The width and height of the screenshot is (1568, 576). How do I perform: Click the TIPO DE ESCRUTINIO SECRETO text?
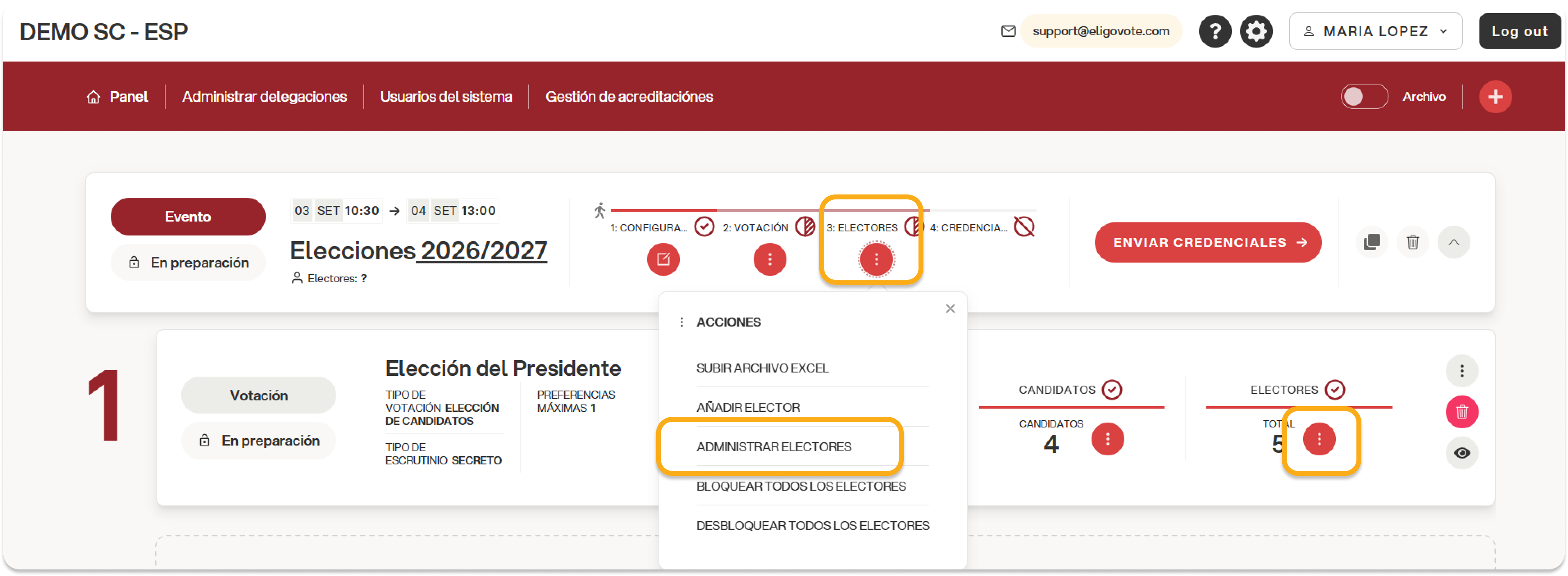(x=443, y=454)
